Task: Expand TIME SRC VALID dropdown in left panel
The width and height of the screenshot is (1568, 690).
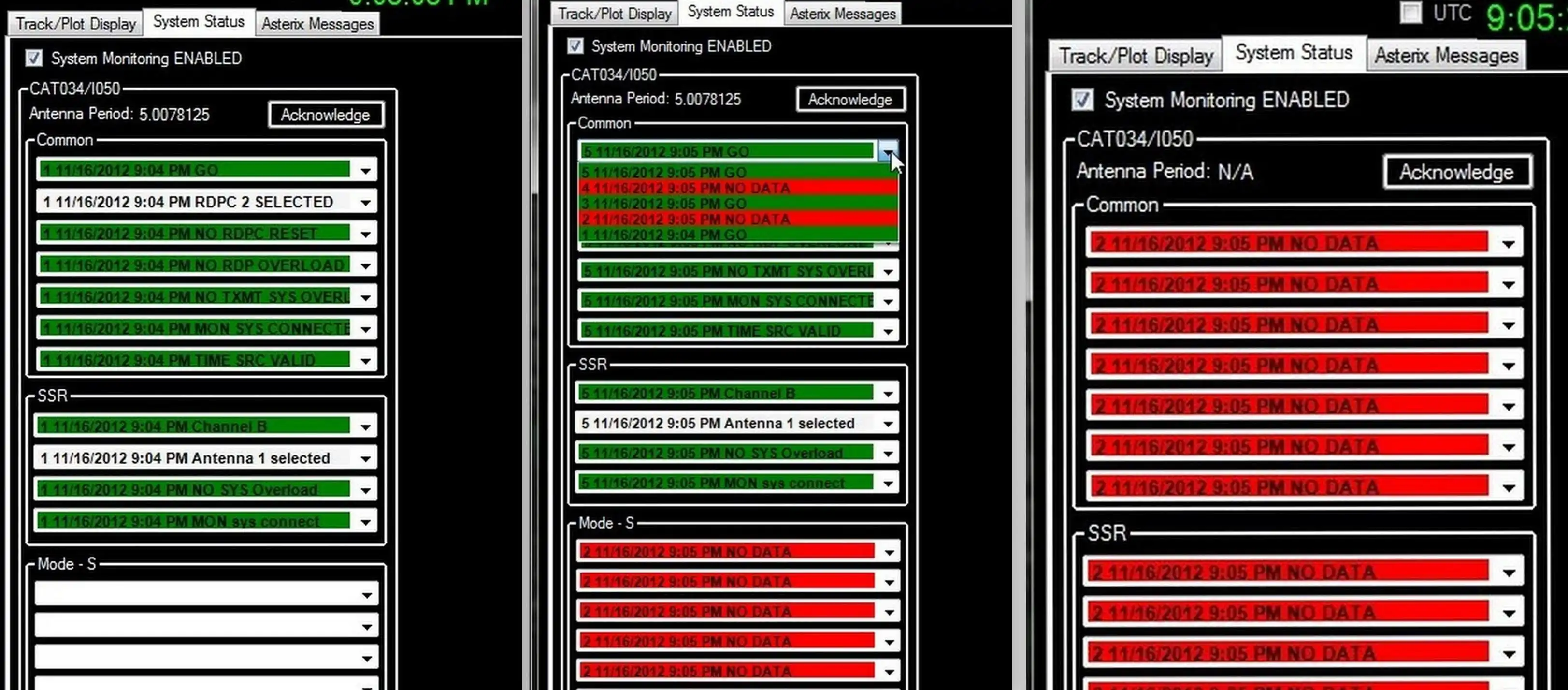Action: 365,360
